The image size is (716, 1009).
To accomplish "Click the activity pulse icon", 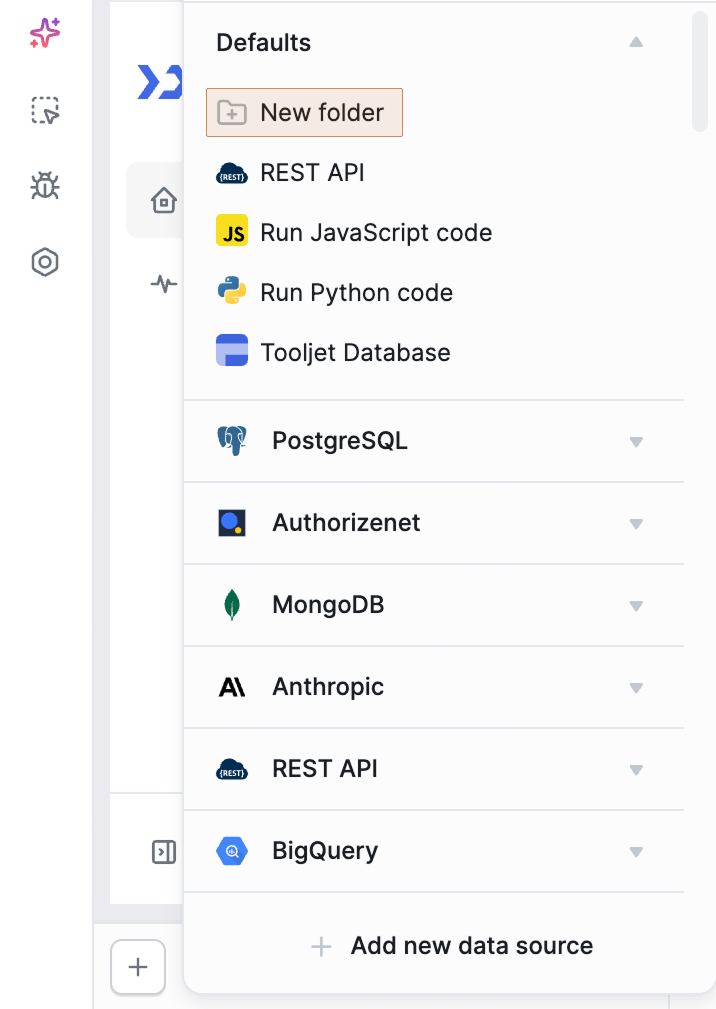I will [163, 283].
